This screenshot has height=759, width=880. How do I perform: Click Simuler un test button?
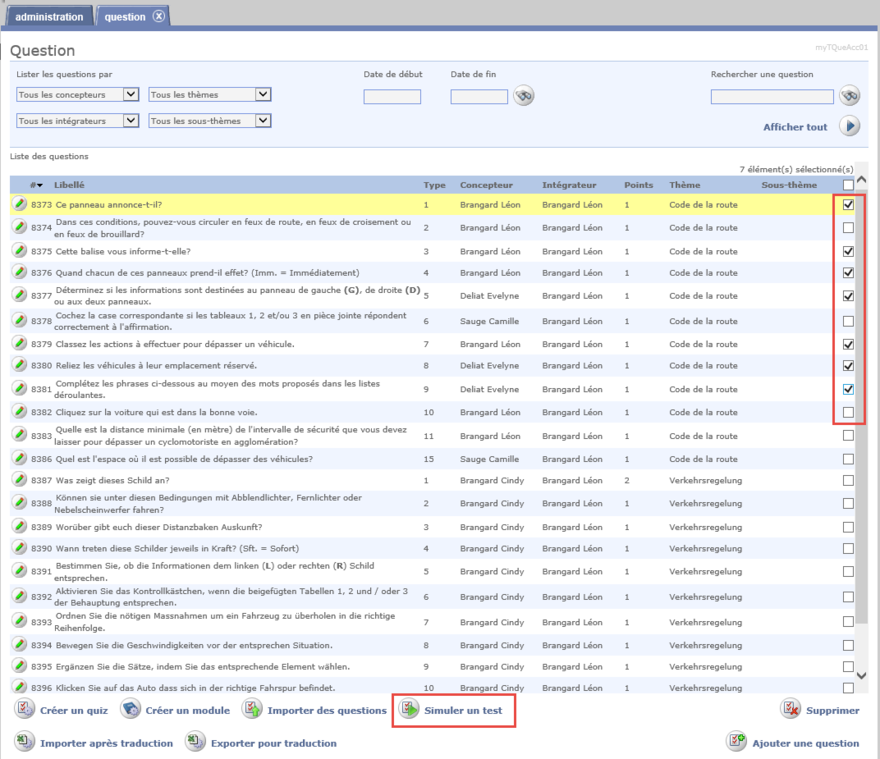pos(454,710)
